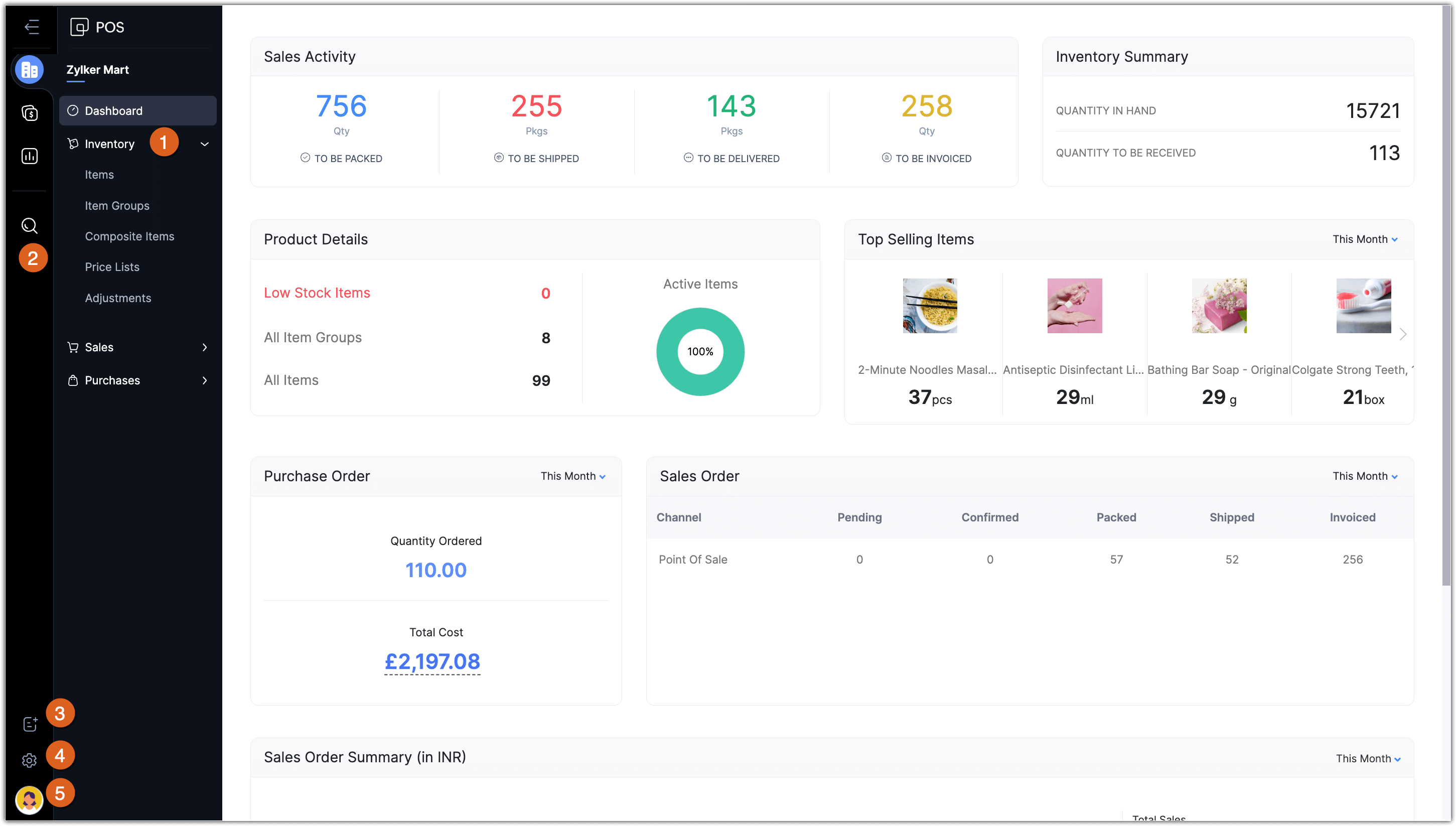The height and width of the screenshot is (826, 1456).
Task: Collapse the Inventory menu section
Action: click(205, 144)
